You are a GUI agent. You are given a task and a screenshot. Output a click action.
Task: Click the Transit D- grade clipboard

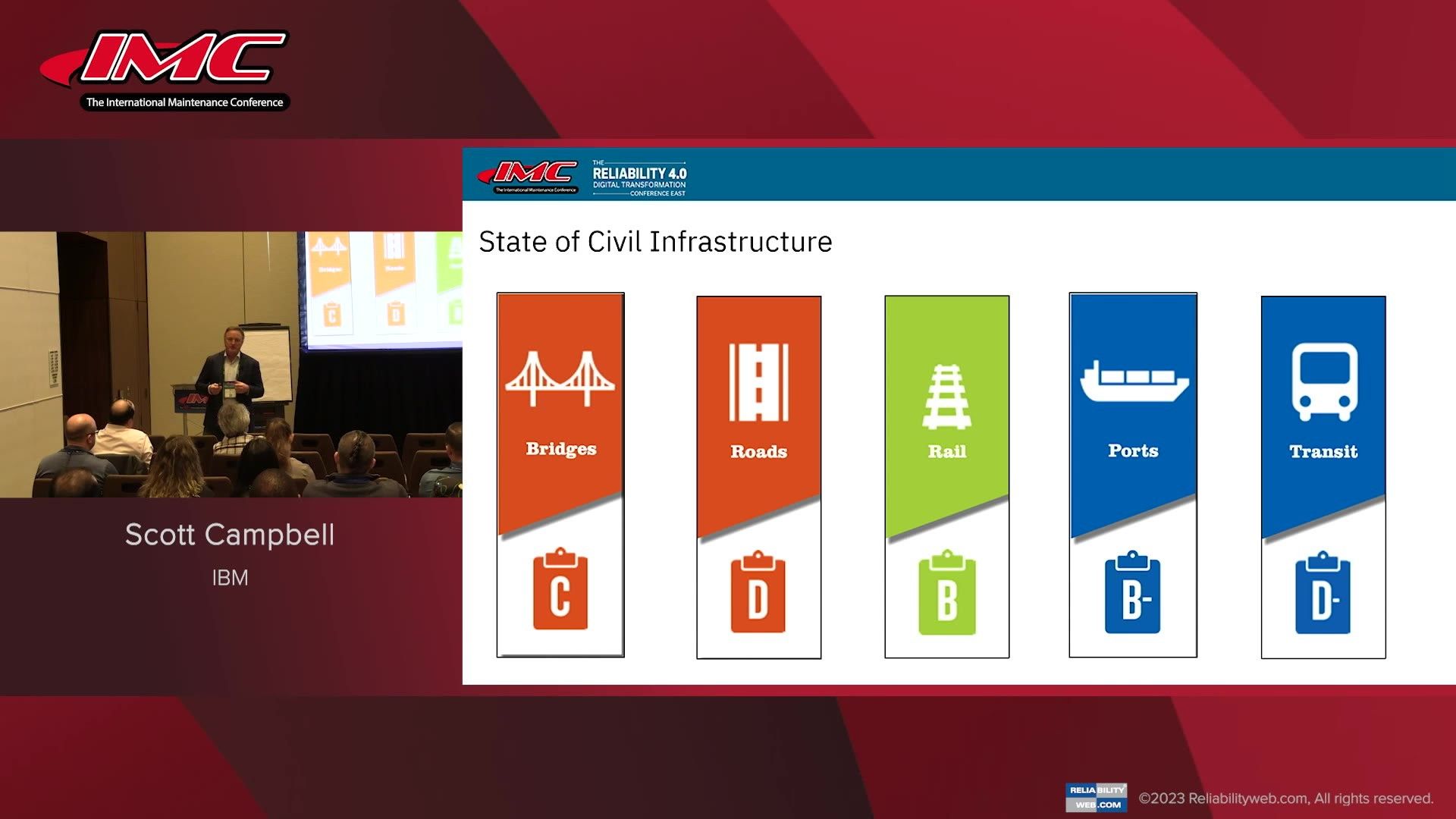(1323, 593)
